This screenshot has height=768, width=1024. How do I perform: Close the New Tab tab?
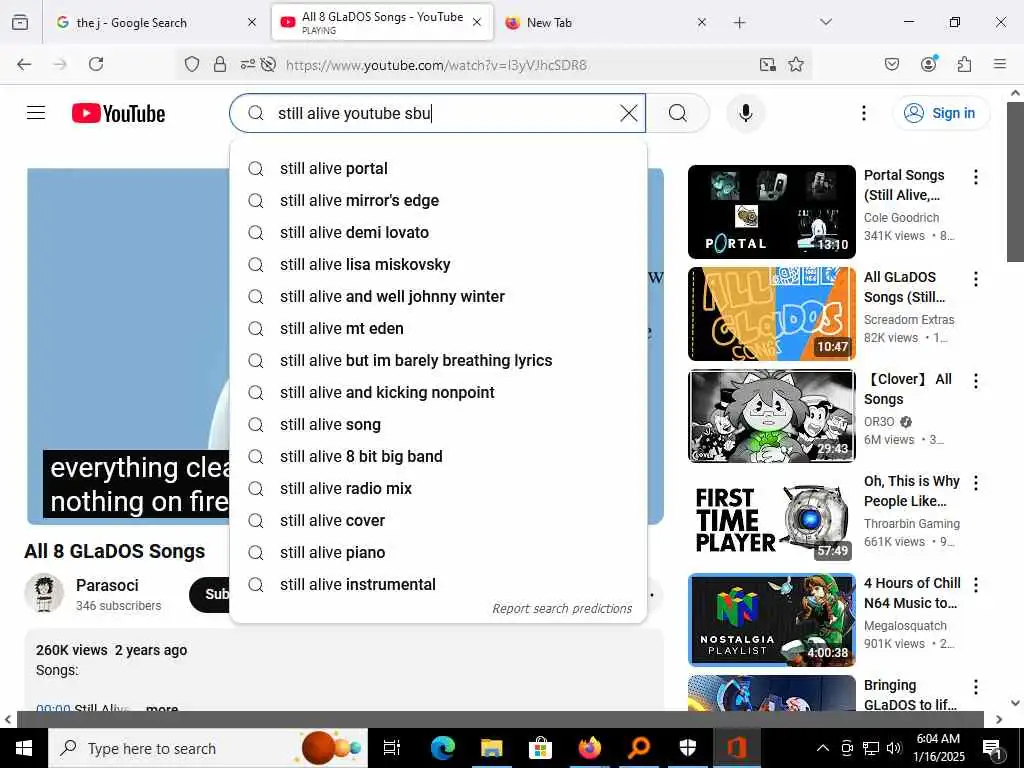click(x=701, y=23)
